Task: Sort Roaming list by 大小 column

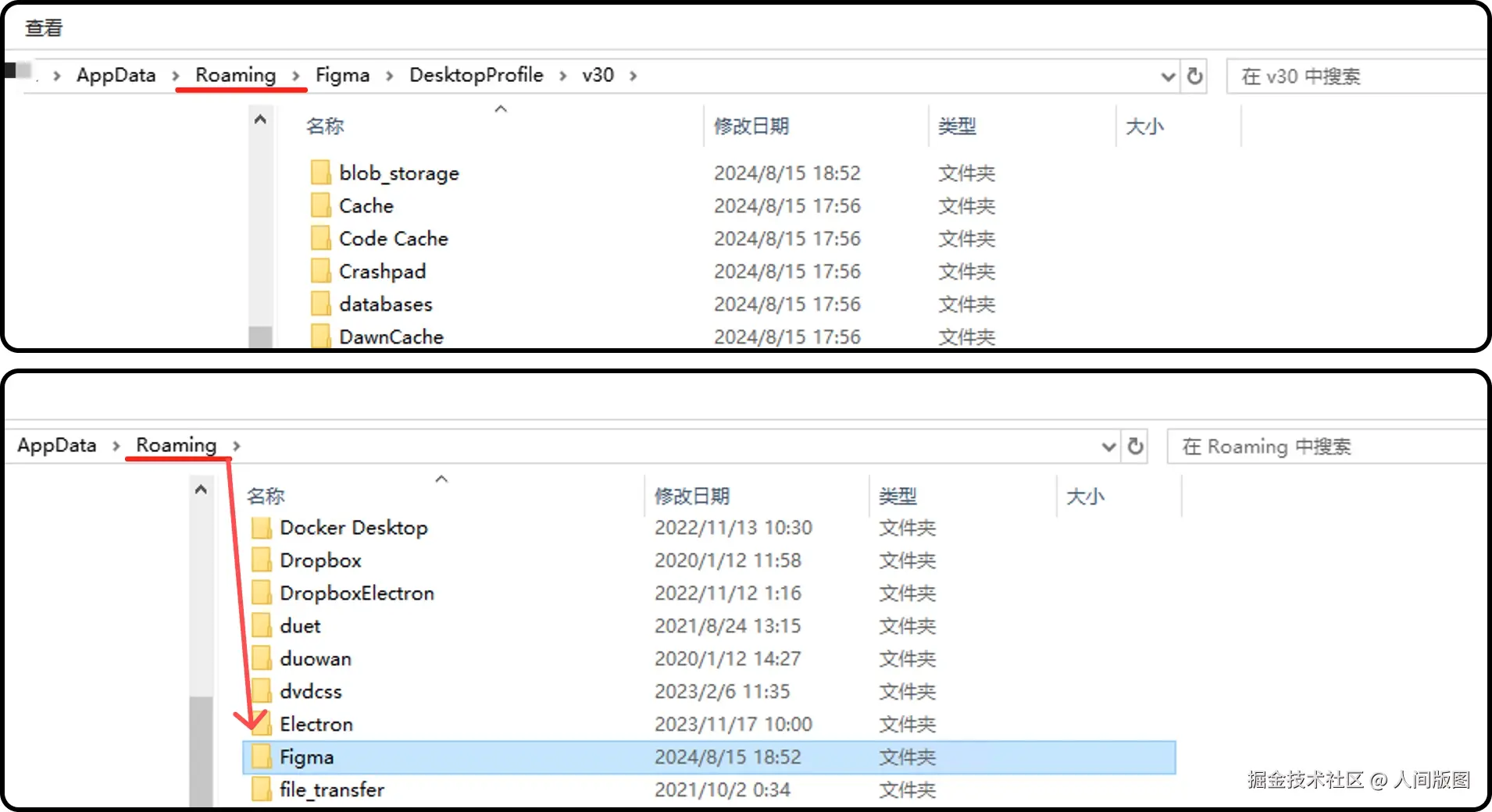Action: [x=1085, y=496]
